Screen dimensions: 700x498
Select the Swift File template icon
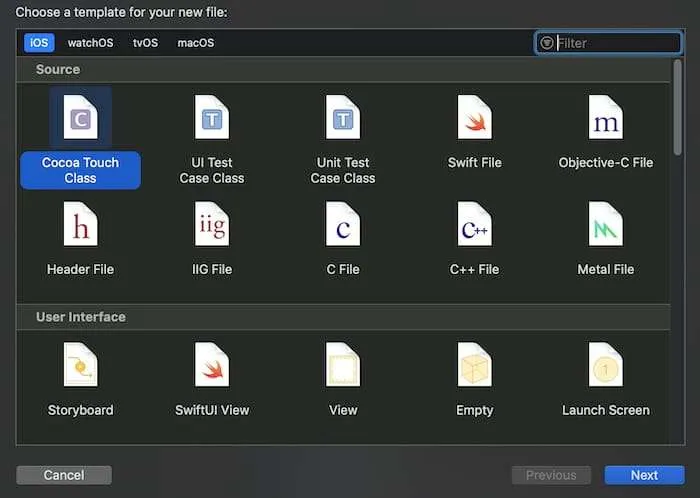[475, 117]
